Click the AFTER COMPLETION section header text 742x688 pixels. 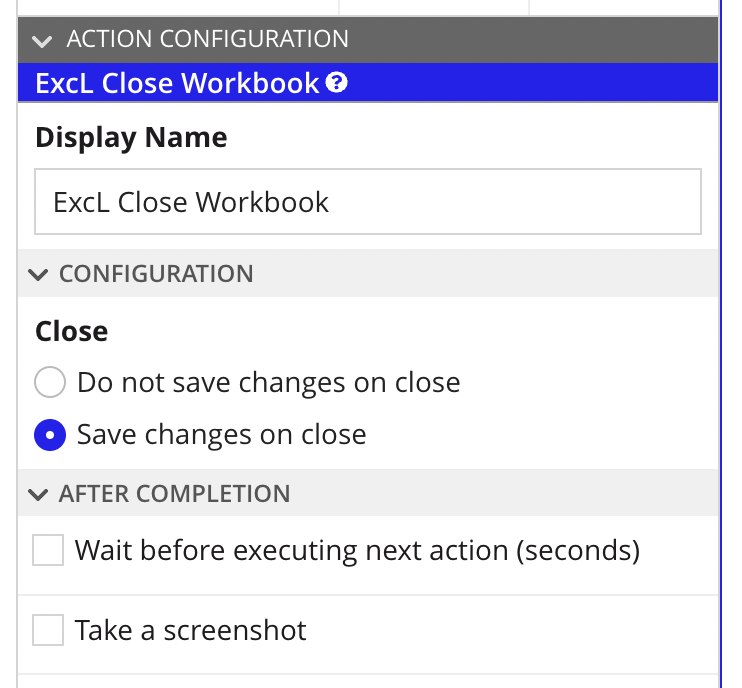[175, 494]
